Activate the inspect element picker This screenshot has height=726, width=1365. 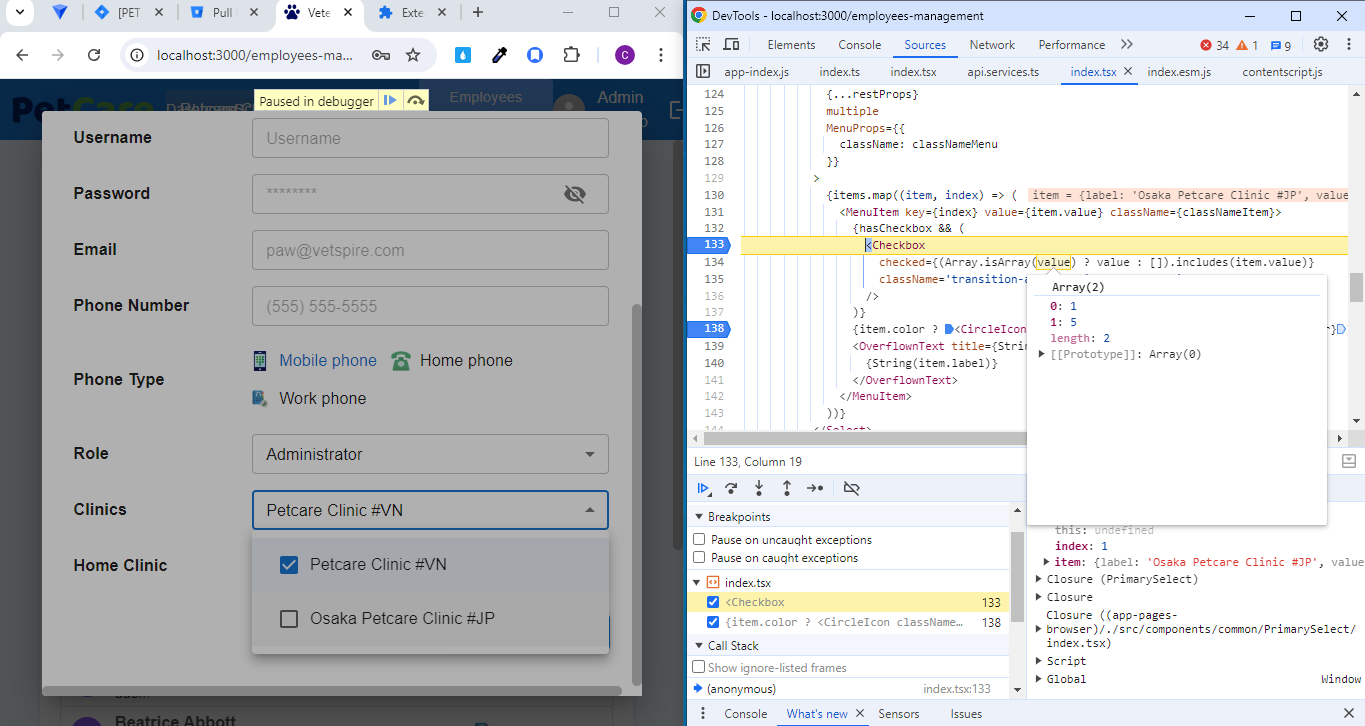click(x=704, y=45)
